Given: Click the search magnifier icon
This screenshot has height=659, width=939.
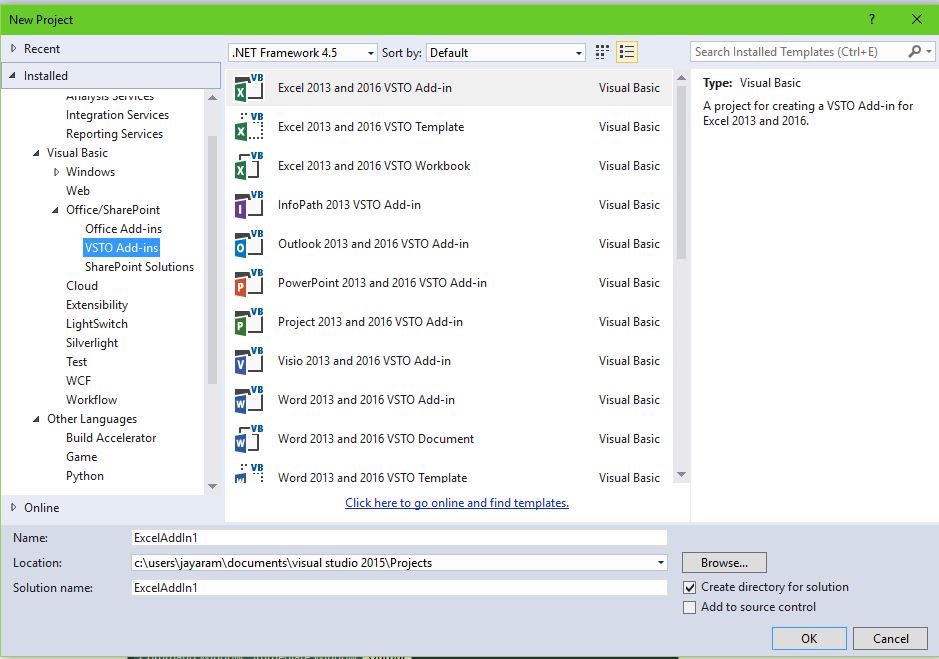Looking at the screenshot, I should click(914, 52).
